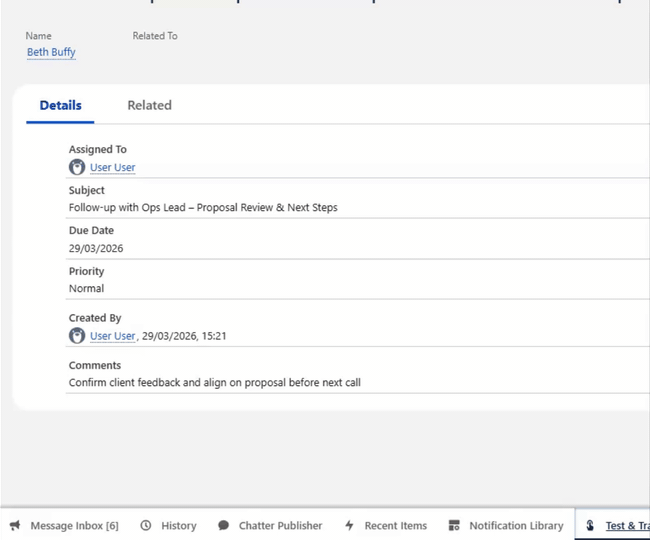This screenshot has width=650, height=540.
Task: Open User User link under Created By
Action: click(x=112, y=336)
